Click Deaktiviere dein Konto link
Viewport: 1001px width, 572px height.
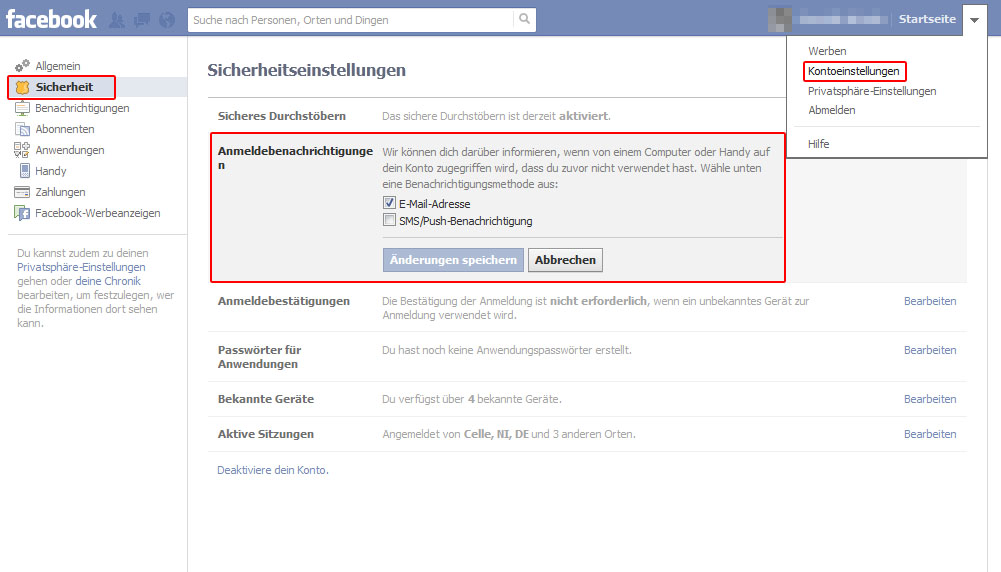(x=273, y=470)
